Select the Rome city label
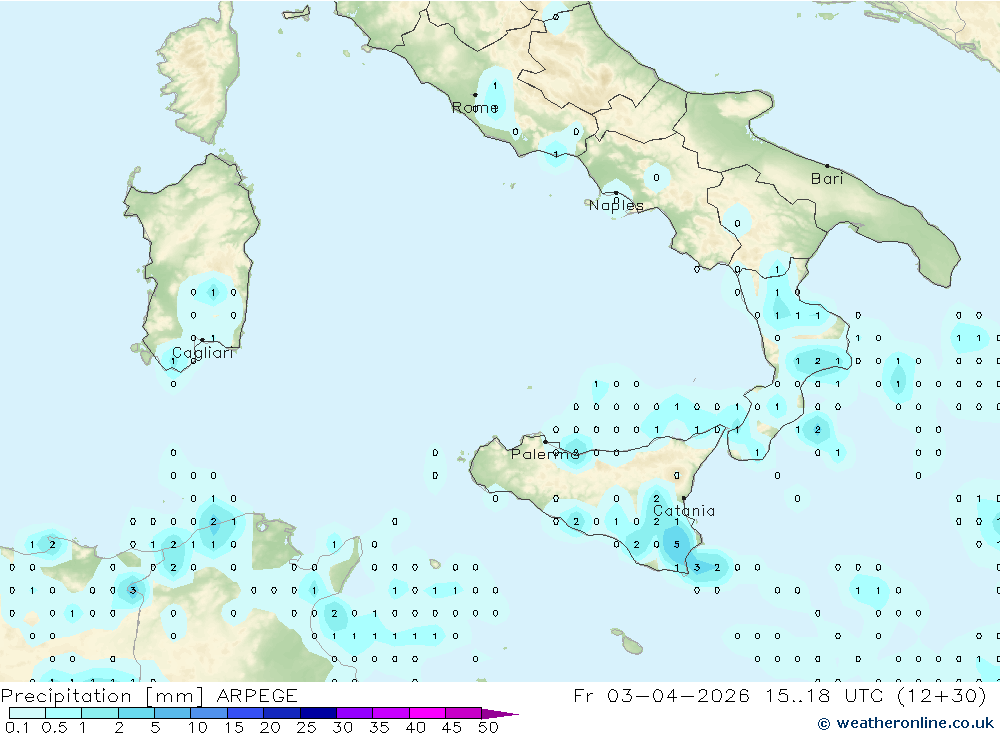 click(x=475, y=108)
